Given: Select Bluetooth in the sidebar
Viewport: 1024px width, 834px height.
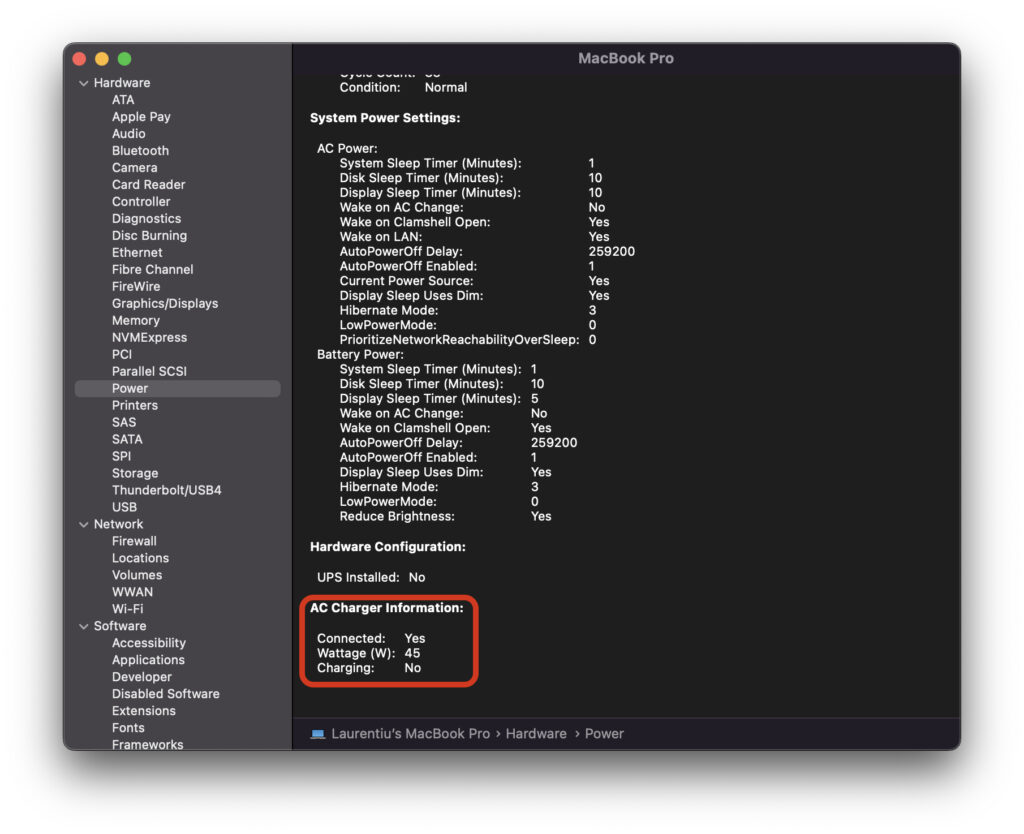Looking at the screenshot, I should 140,151.
